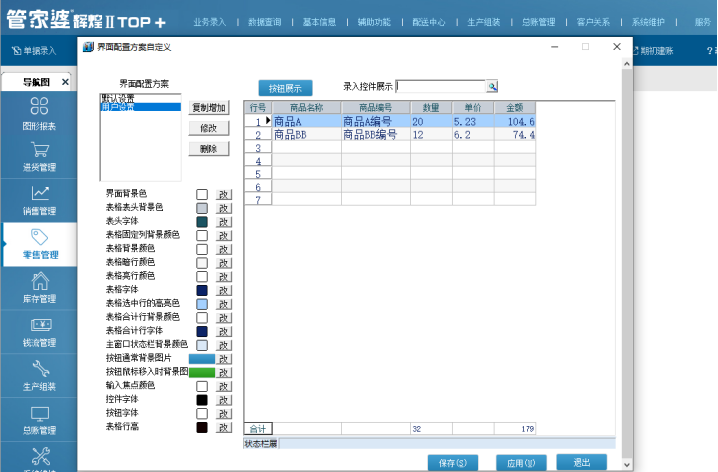Switch to the 导航图 tab
This screenshot has width=718, height=472.
[x=36, y=82]
